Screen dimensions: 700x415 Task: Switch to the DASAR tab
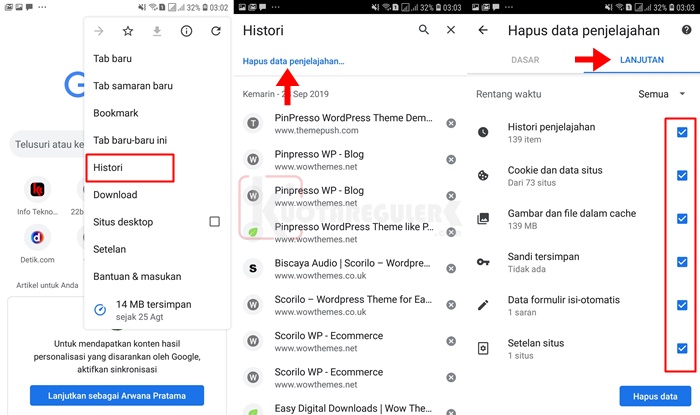[x=525, y=60]
